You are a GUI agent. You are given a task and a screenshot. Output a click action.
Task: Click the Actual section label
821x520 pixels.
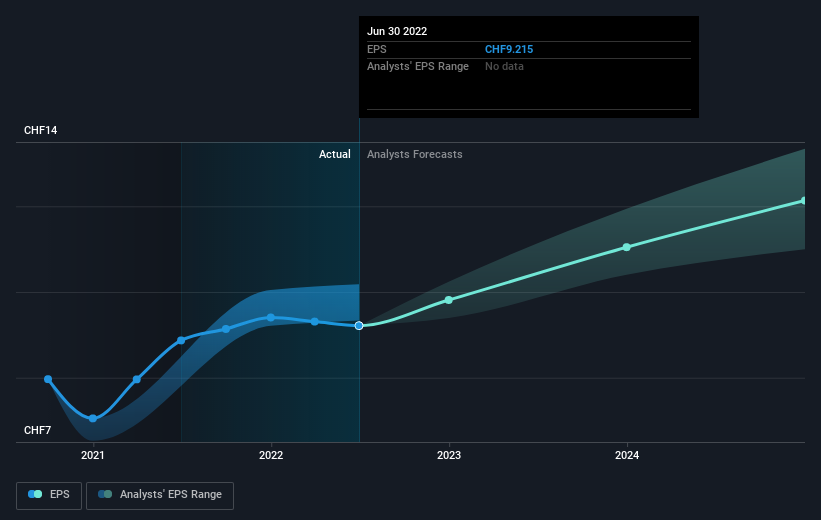pyautogui.click(x=335, y=154)
